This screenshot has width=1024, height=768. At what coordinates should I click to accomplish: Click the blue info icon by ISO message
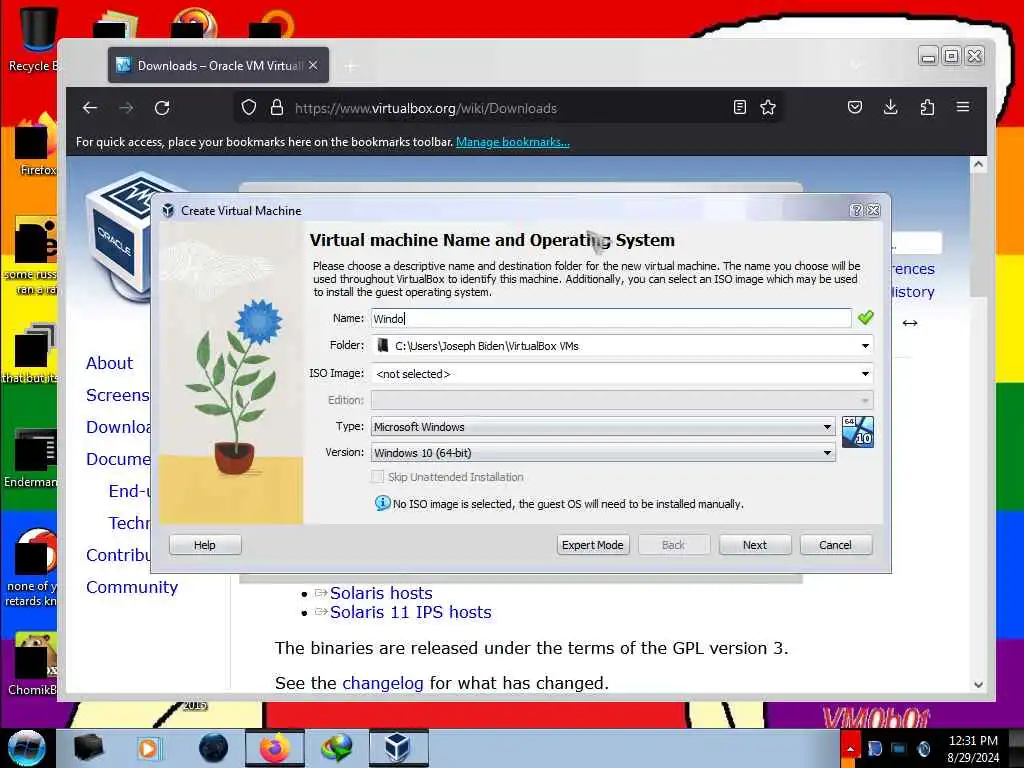point(382,504)
